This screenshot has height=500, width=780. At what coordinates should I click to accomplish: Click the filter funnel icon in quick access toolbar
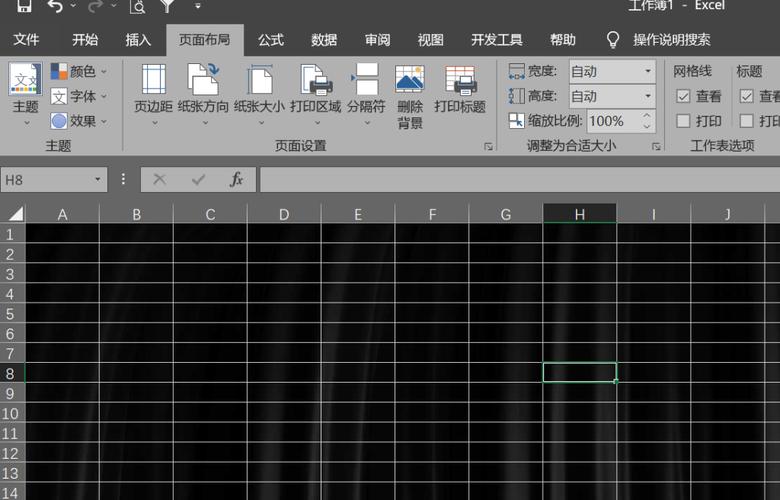coord(168,5)
